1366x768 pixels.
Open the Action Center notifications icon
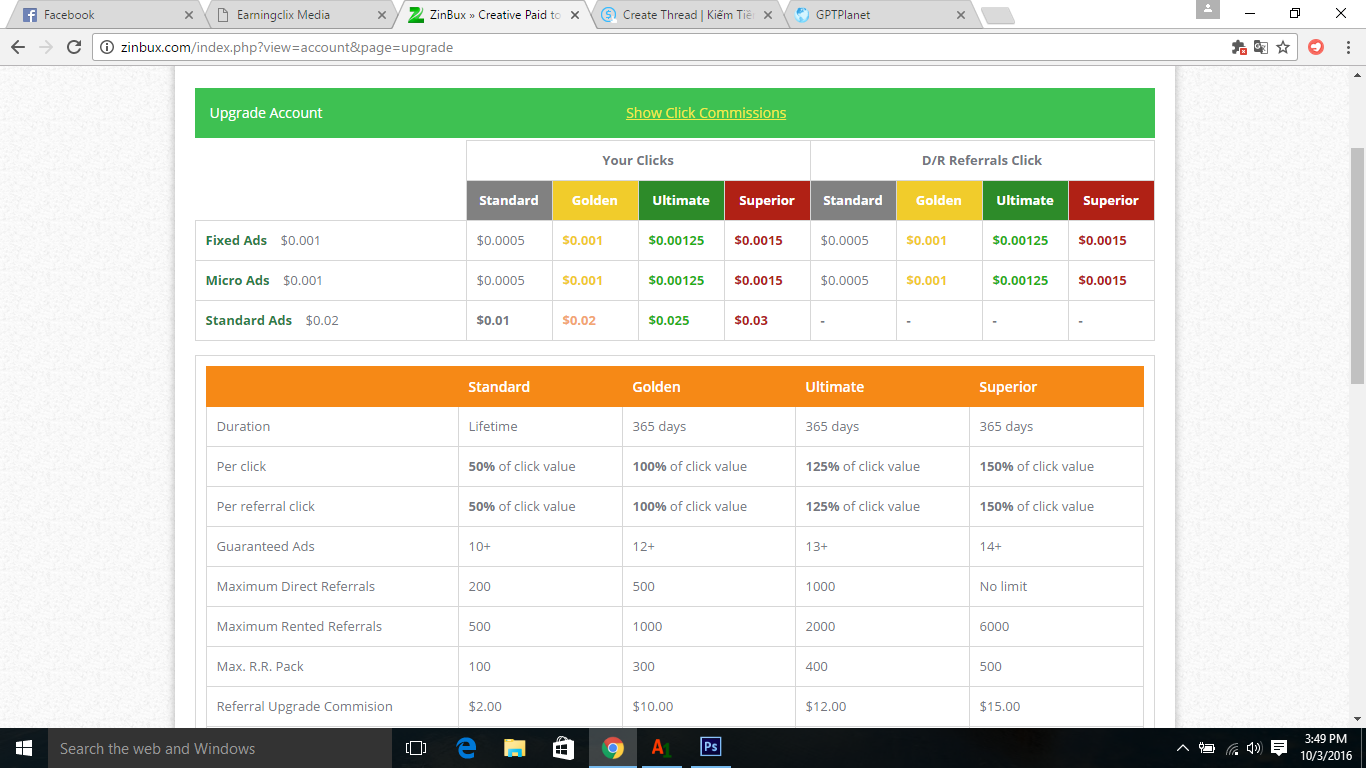tap(1279, 748)
